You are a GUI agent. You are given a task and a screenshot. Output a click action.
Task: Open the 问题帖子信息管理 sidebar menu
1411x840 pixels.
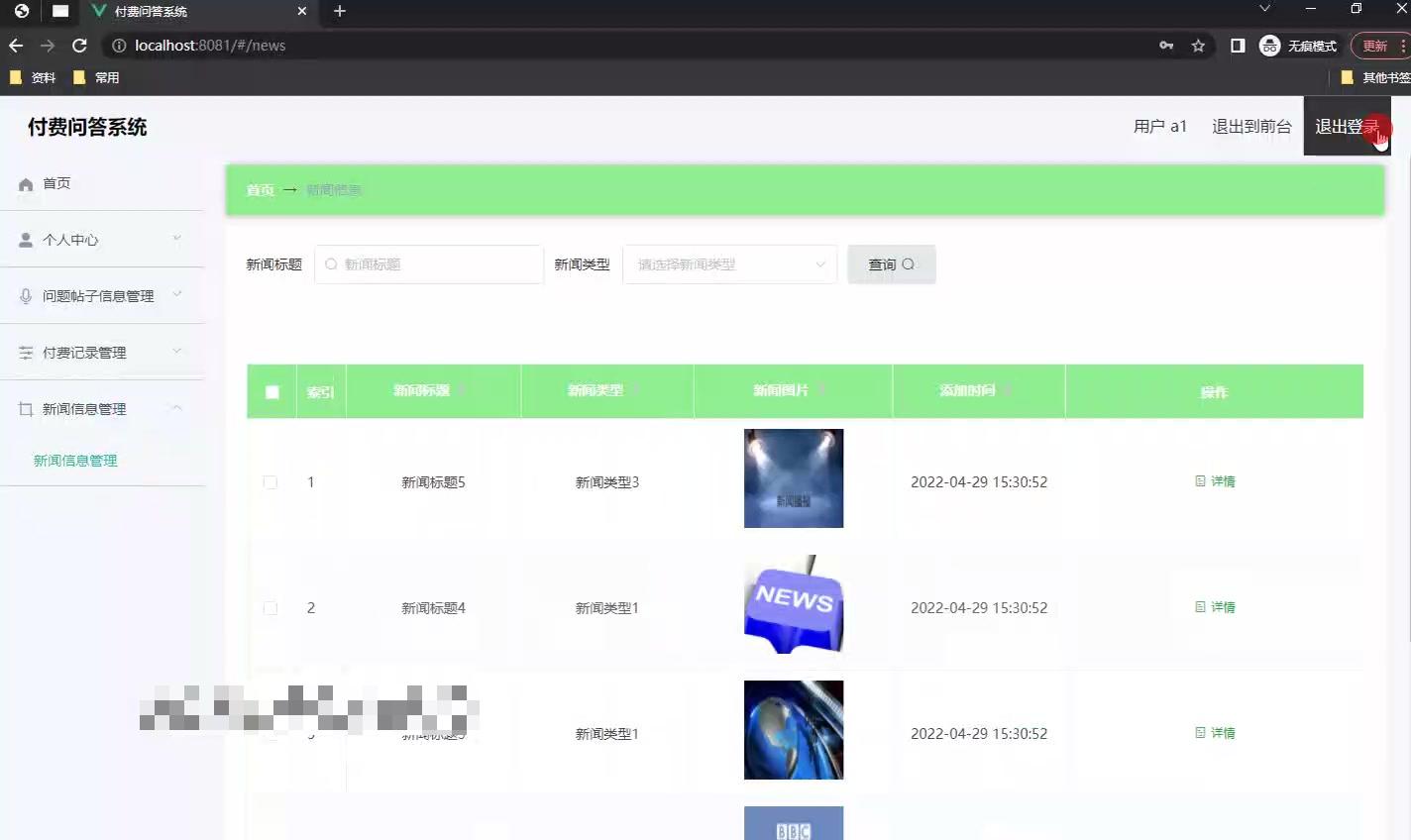[103, 296]
